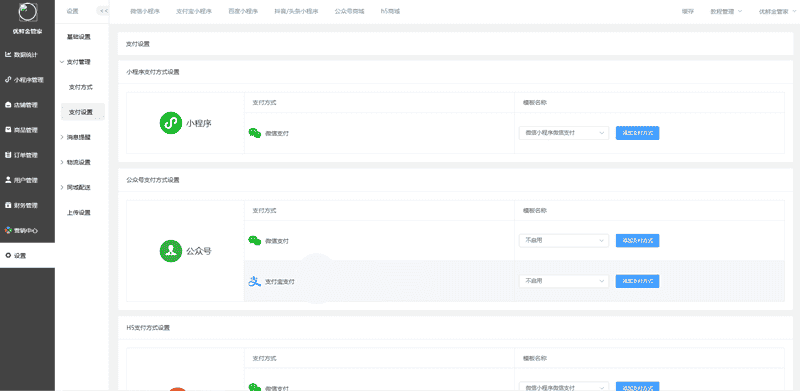Click the green 公众号 person logo
Screen dimensions: 800x391
click(x=171, y=251)
